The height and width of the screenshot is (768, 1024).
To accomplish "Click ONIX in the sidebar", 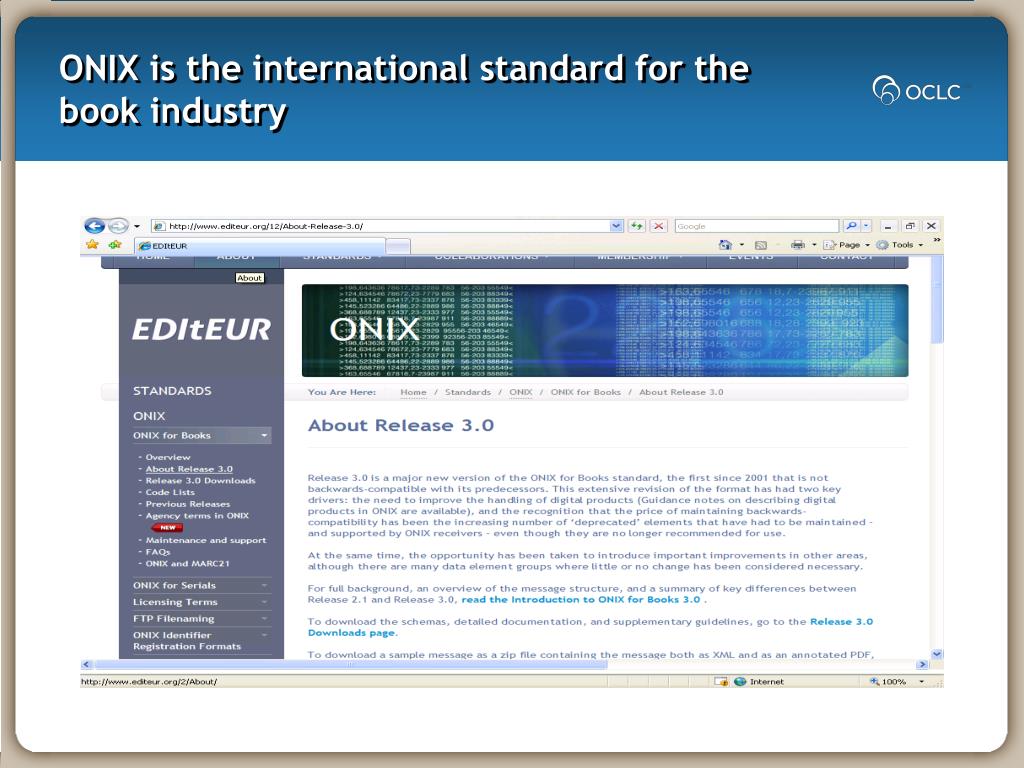I will (149, 416).
